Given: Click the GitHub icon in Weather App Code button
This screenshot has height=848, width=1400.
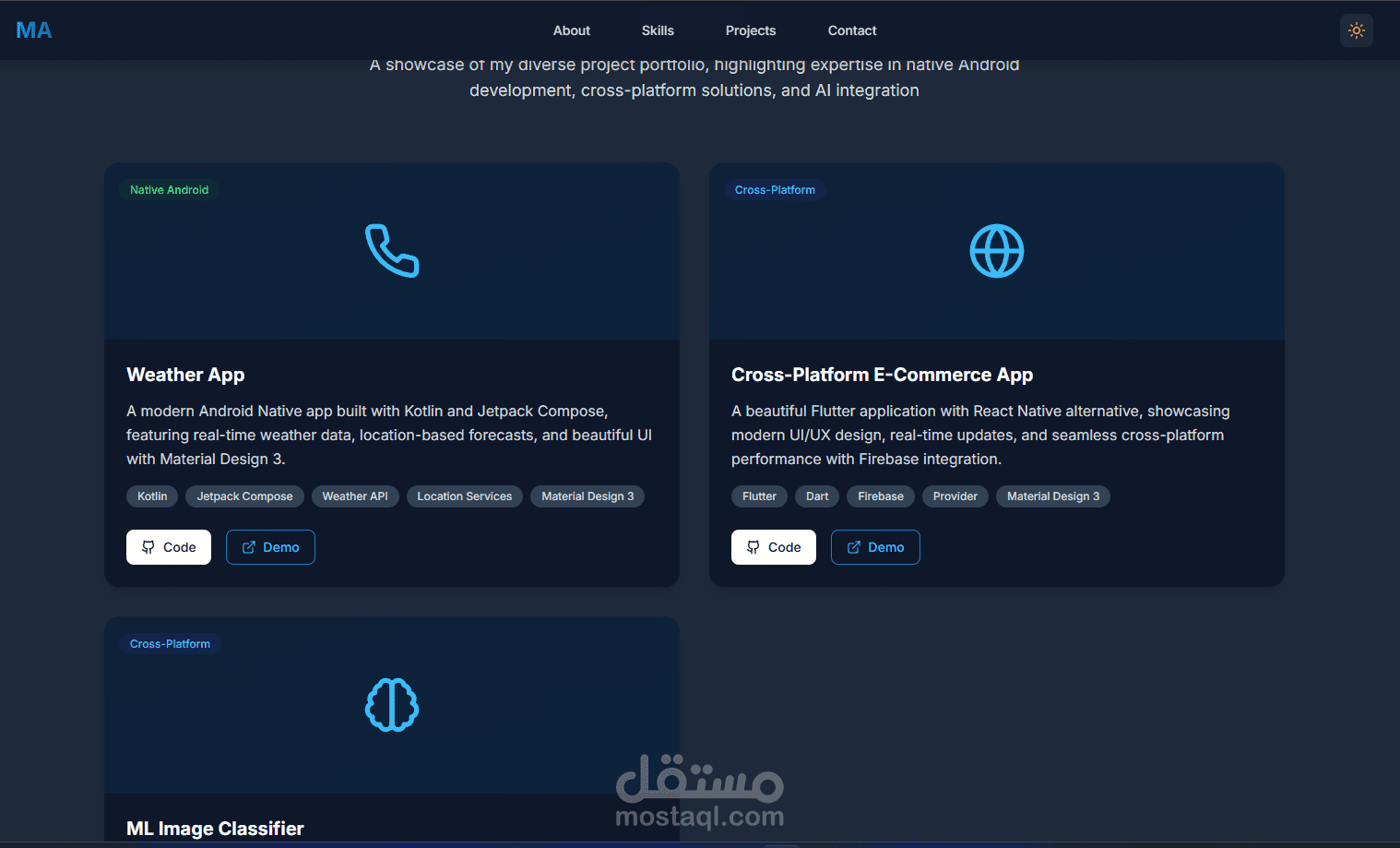Looking at the screenshot, I should click(148, 547).
